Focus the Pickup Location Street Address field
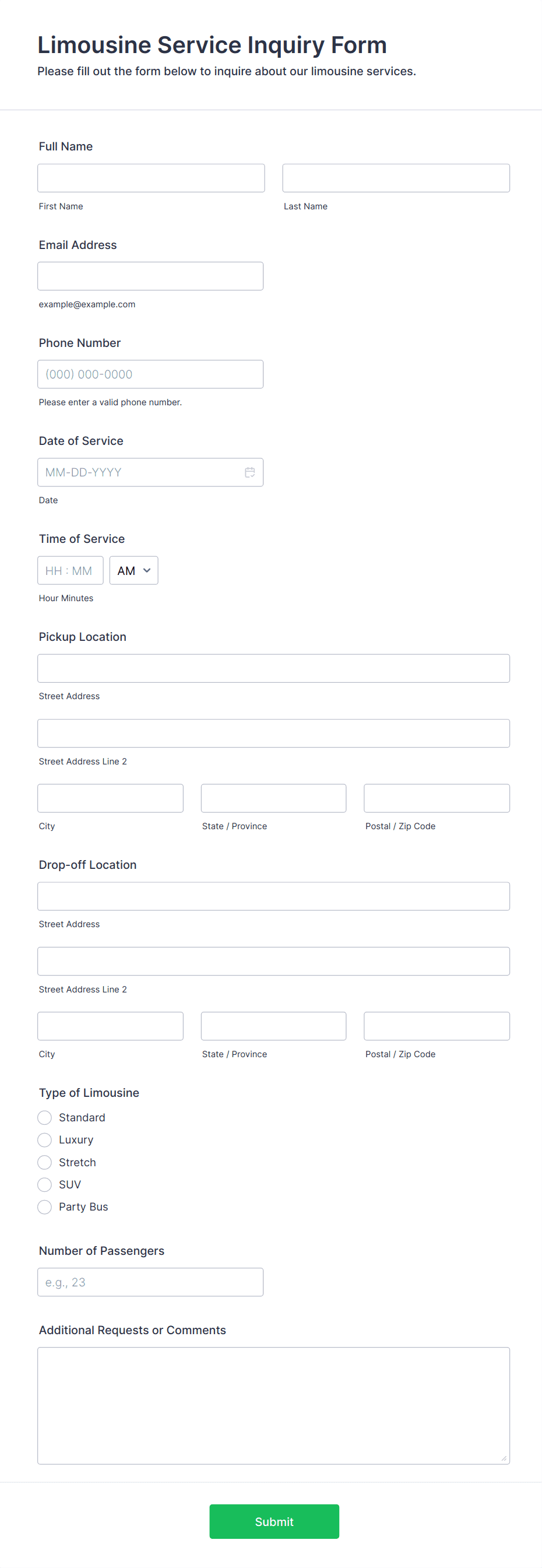Viewport: 542px width, 1568px height. click(x=274, y=668)
